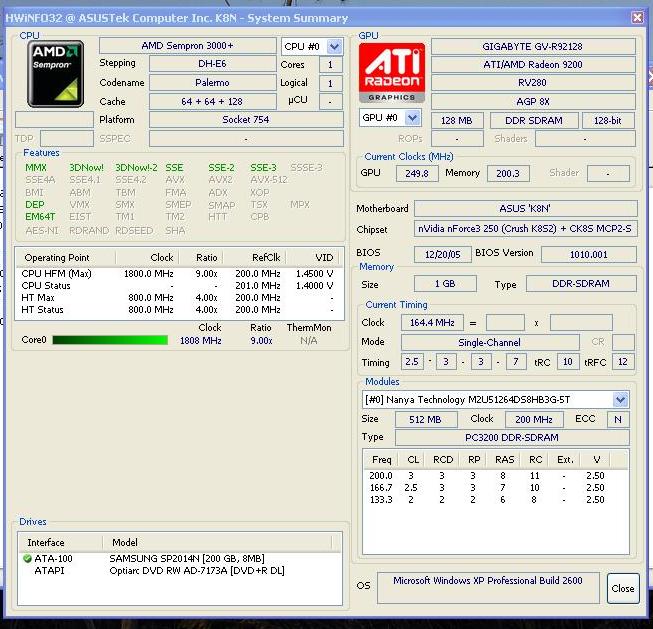Click the green ATA-100 drive status icon
The image size is (653, 629).
27,559
